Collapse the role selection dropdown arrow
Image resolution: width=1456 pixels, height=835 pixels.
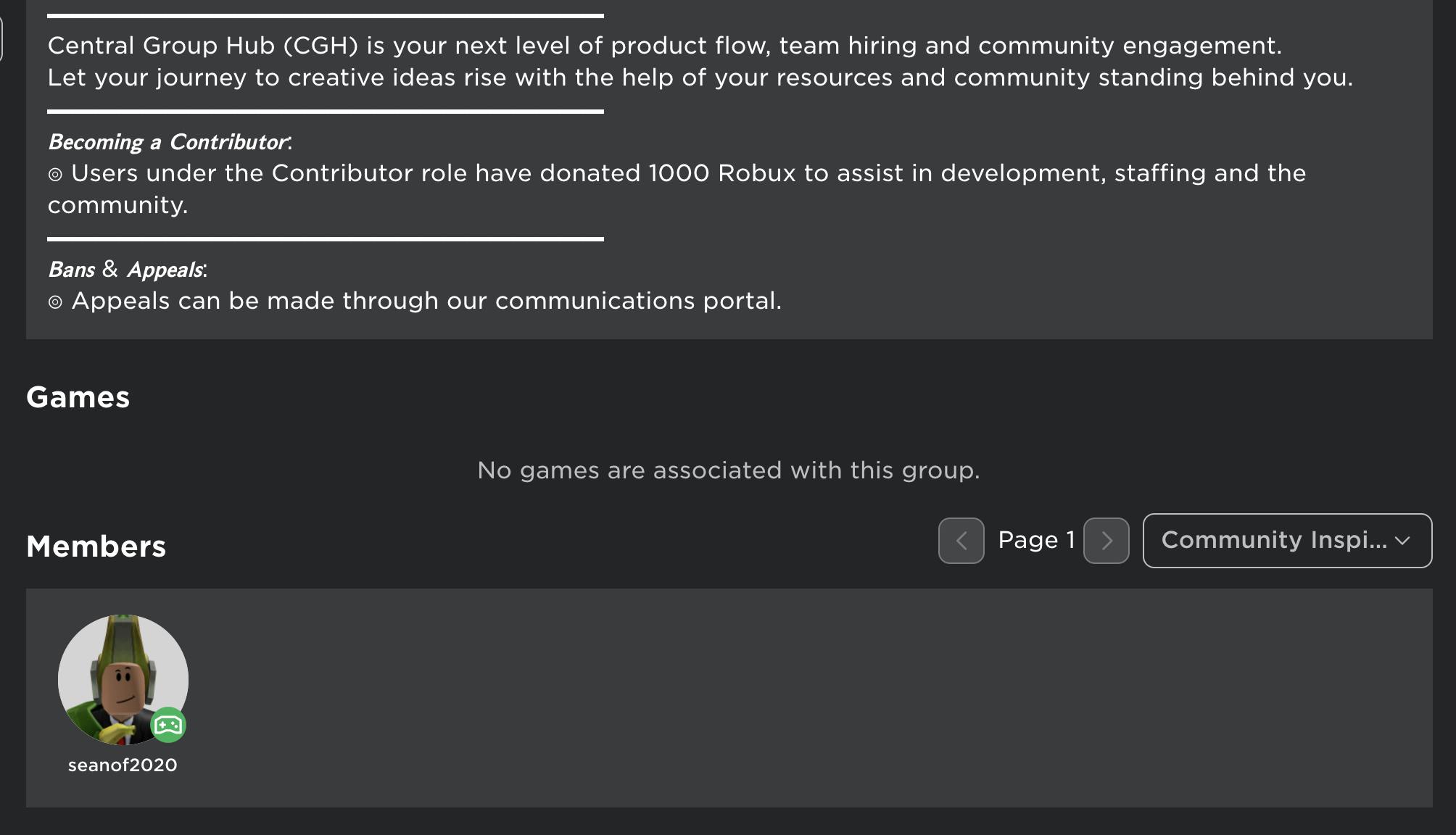[x=1401, y=540]
